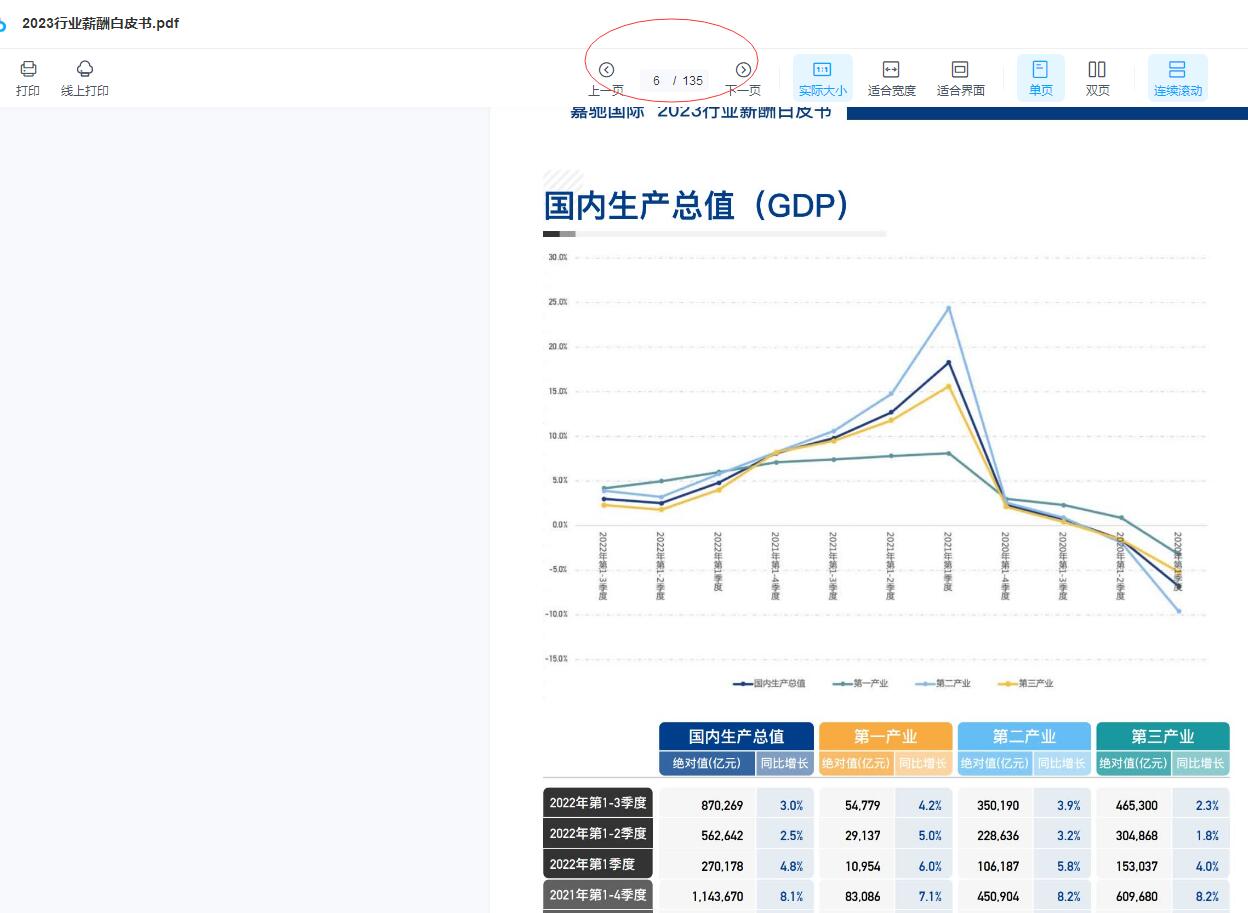This screenshot has width=1248, height=913.
Task: Select the 第三产业 teal table header
Action: [x=1162, y=736]
